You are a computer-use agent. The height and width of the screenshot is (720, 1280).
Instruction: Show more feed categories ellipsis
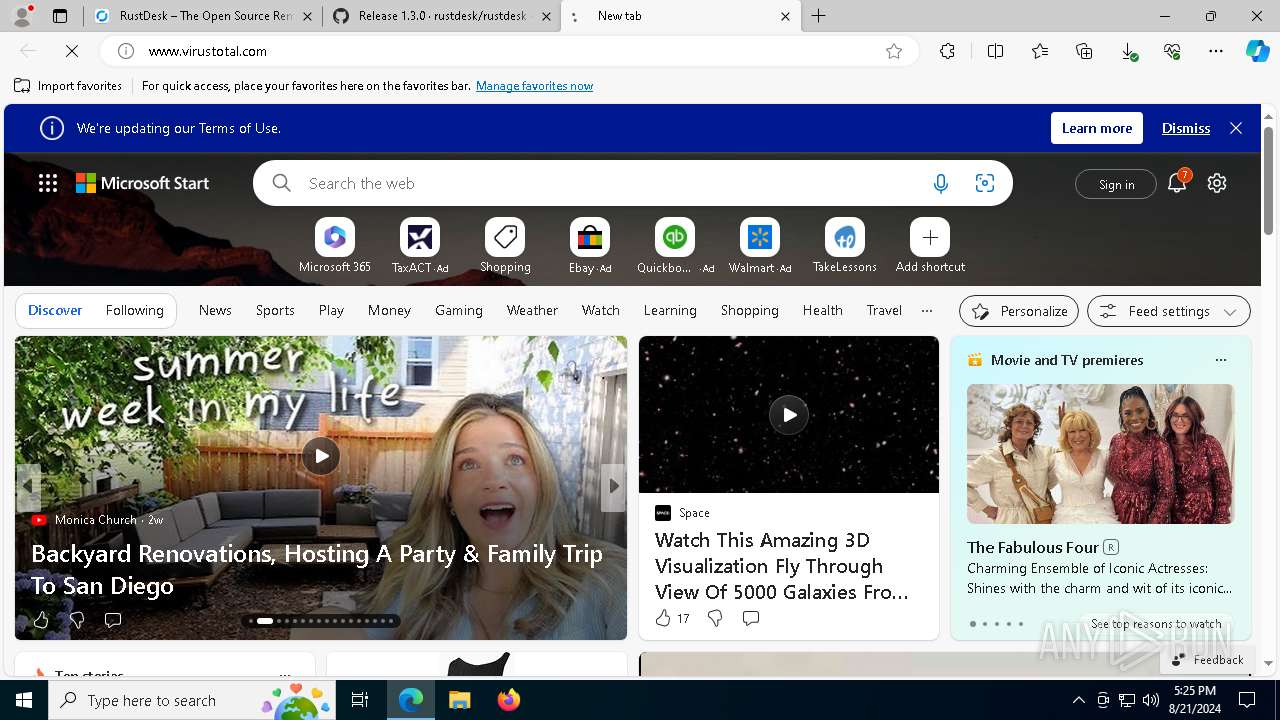tap(927, 311)
